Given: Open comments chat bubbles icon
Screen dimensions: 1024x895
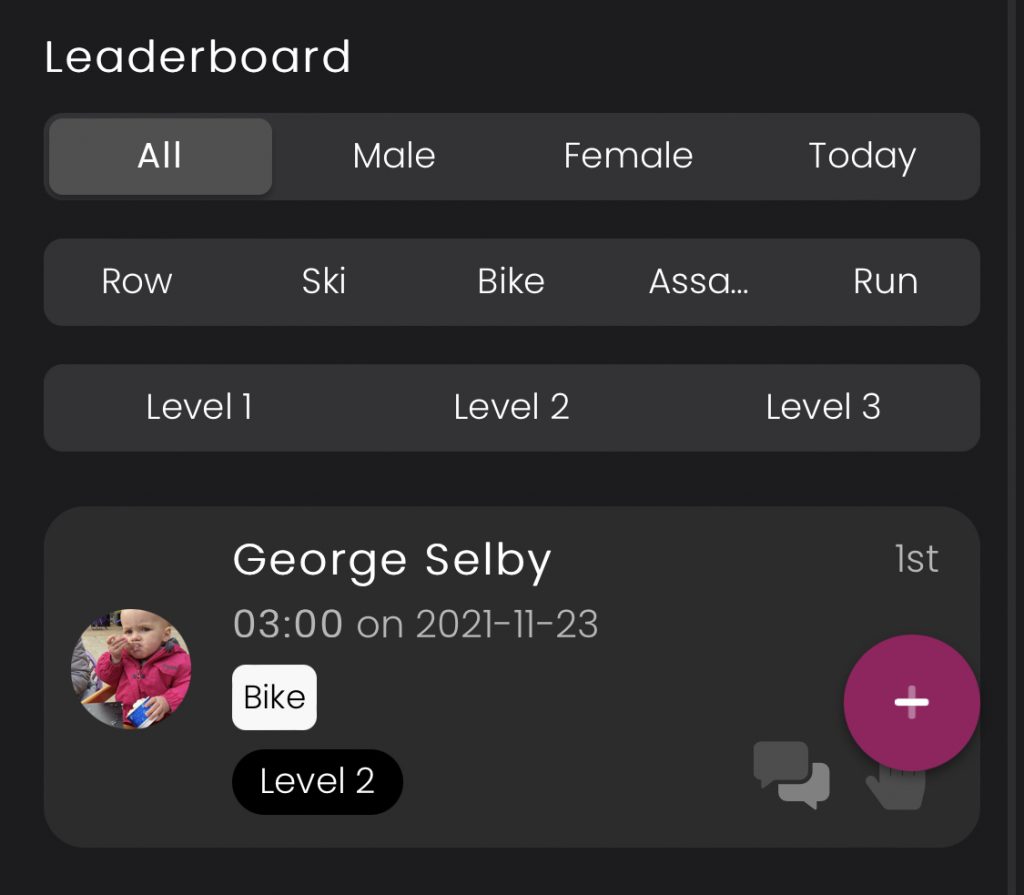Looking at the screenshot, I should (x=791, y=775).
